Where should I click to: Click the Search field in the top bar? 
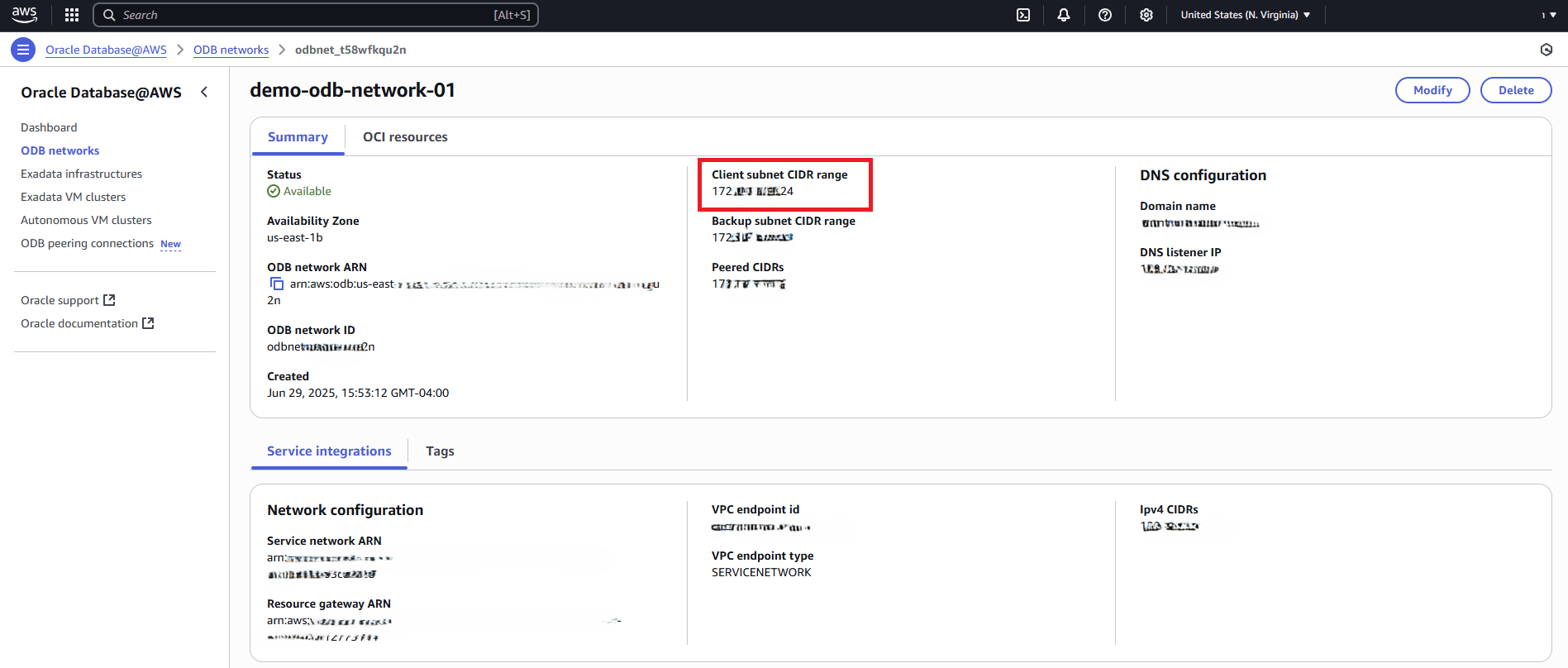[316, 15]
